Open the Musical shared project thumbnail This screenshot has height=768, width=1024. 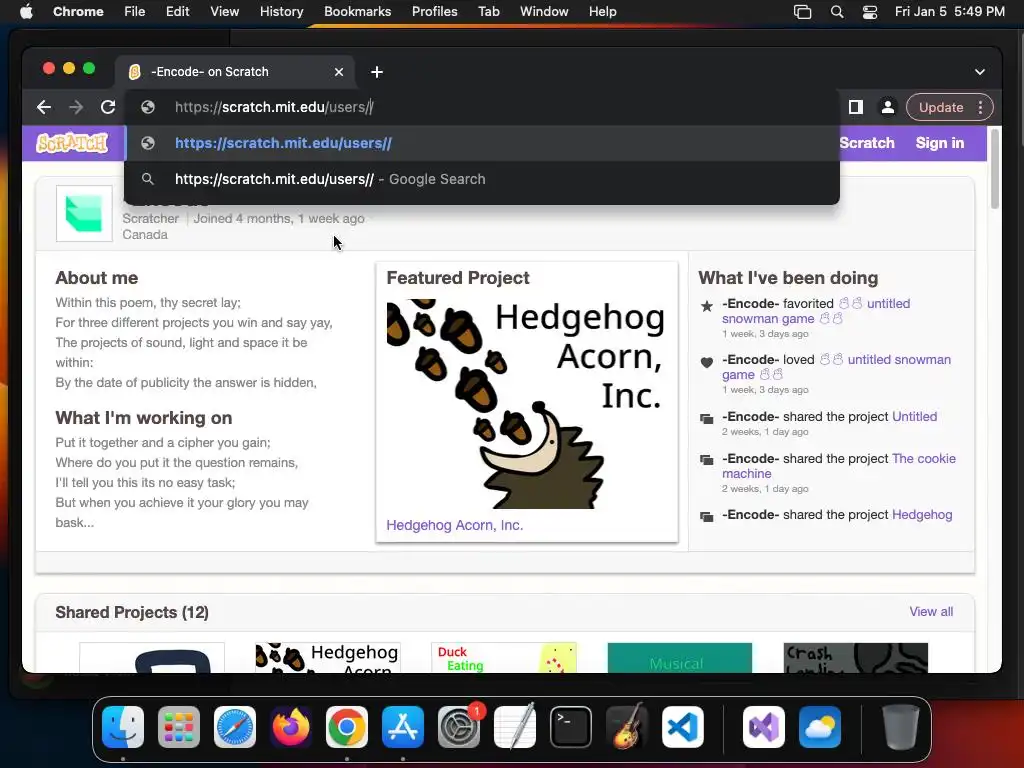pos(679,658)
